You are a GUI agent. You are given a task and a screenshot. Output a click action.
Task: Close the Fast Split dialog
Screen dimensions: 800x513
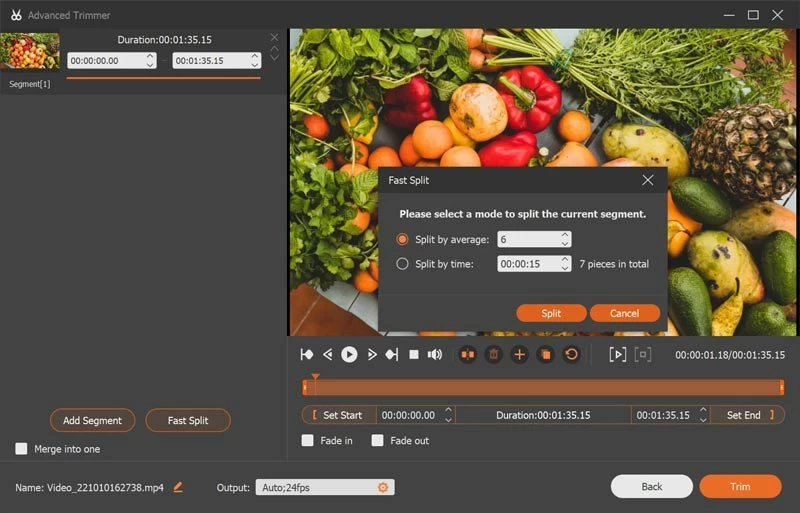[647, 180]
